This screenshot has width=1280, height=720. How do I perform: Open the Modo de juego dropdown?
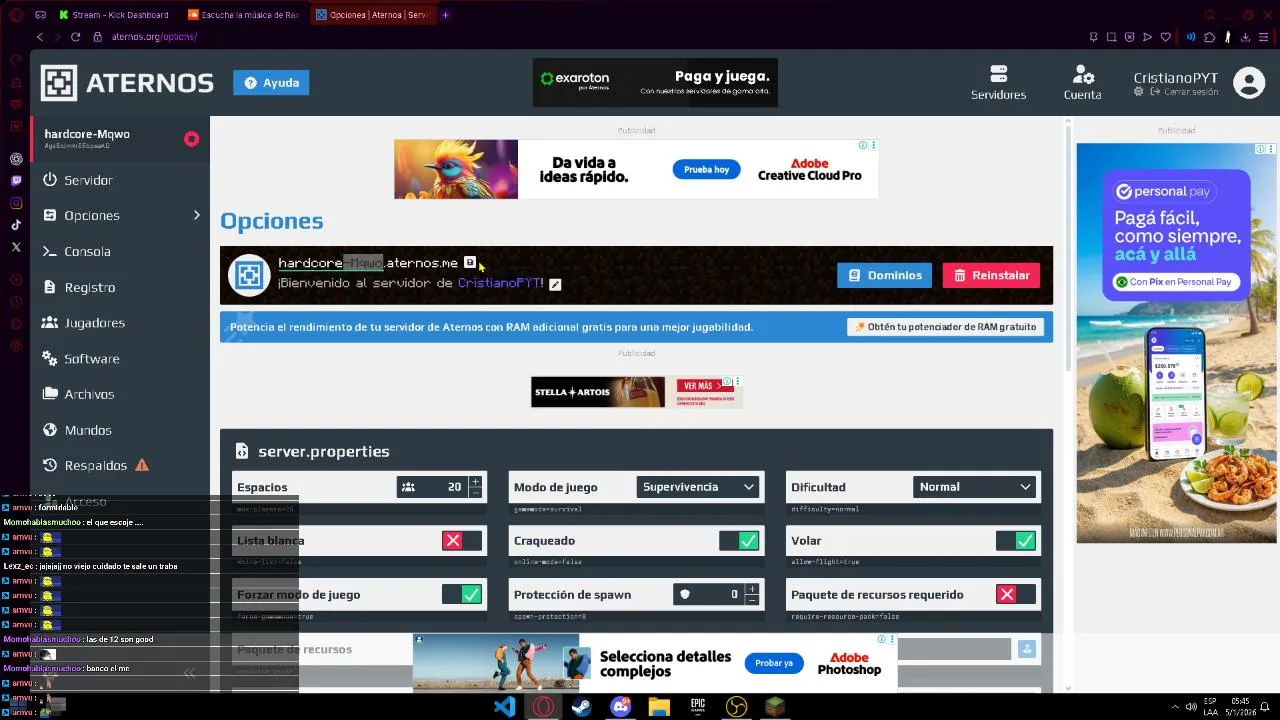698,487
